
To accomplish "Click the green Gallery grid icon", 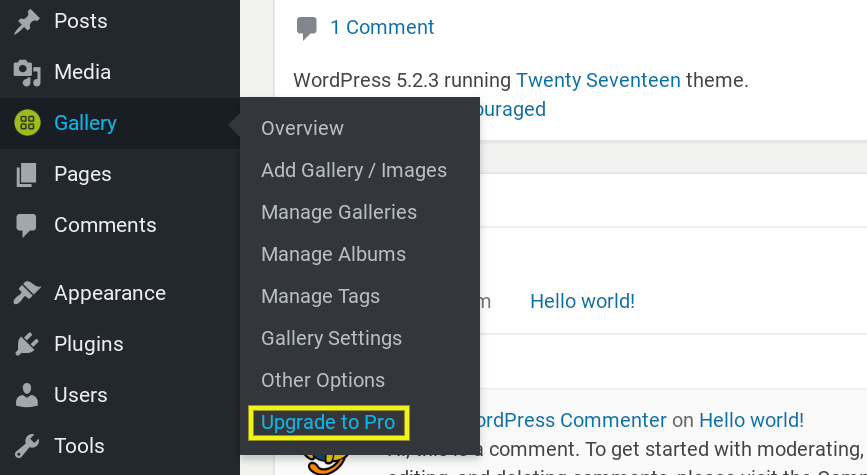I will coord(27,123).
